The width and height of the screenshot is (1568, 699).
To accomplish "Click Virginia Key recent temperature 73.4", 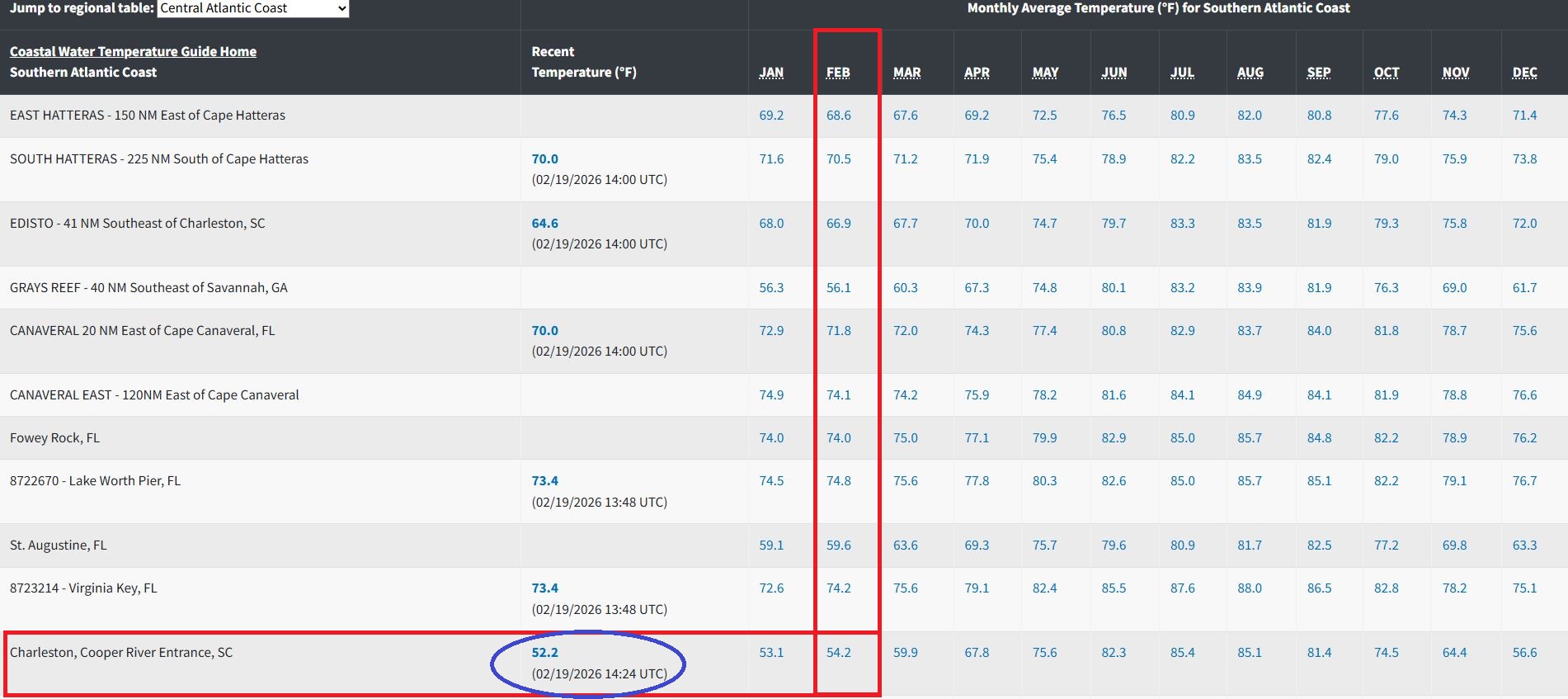I will (544, 588).
